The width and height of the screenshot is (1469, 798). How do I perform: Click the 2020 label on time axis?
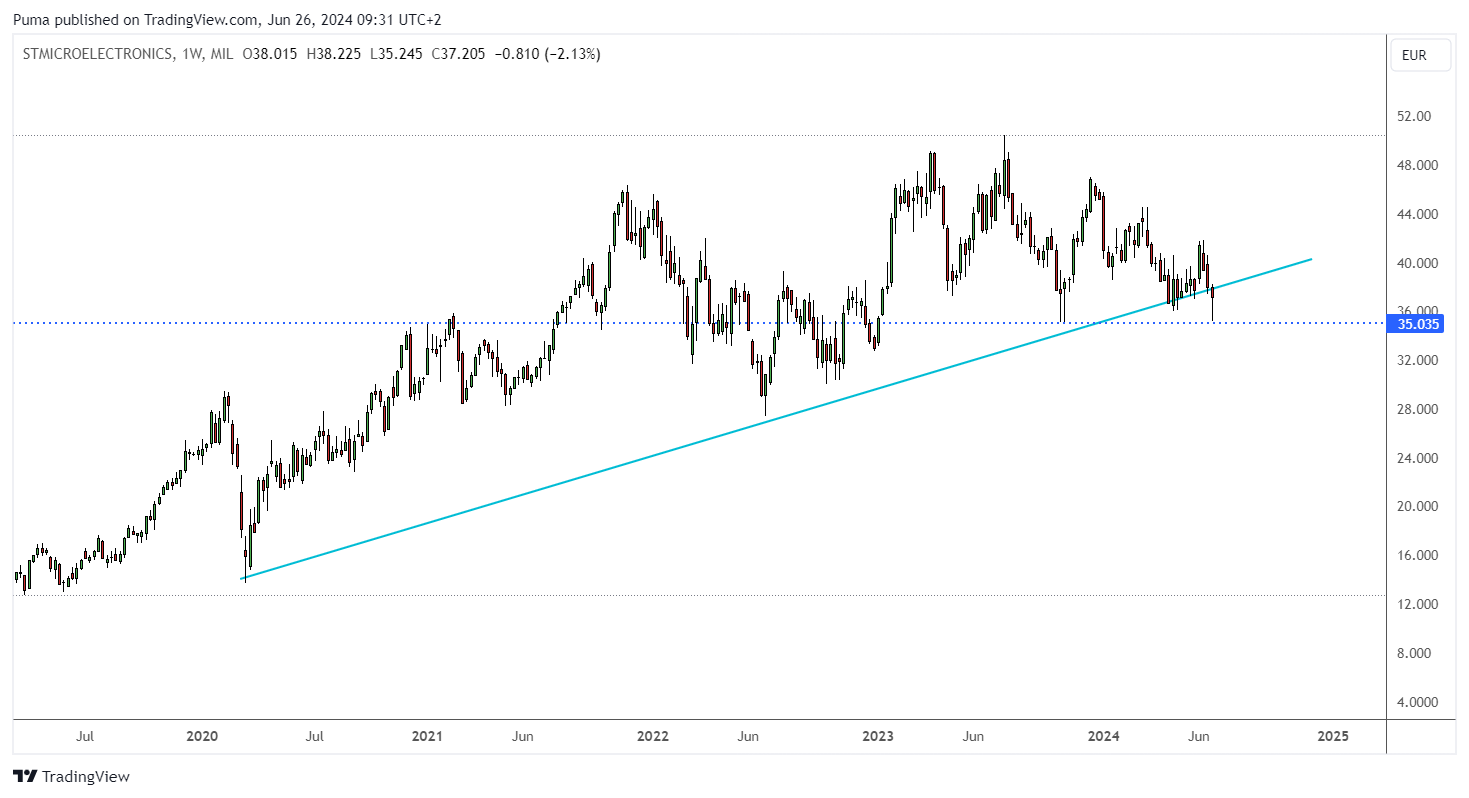coord(202,736)
